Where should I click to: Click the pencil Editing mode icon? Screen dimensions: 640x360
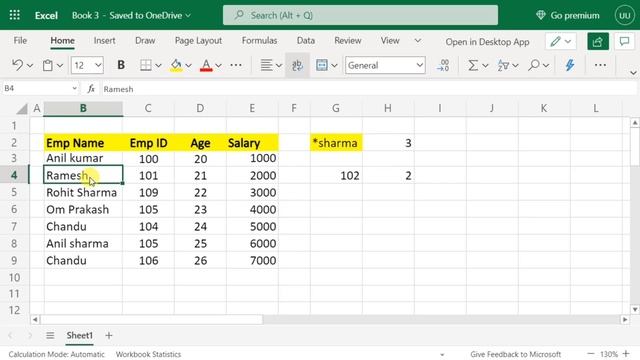point(555,41)
